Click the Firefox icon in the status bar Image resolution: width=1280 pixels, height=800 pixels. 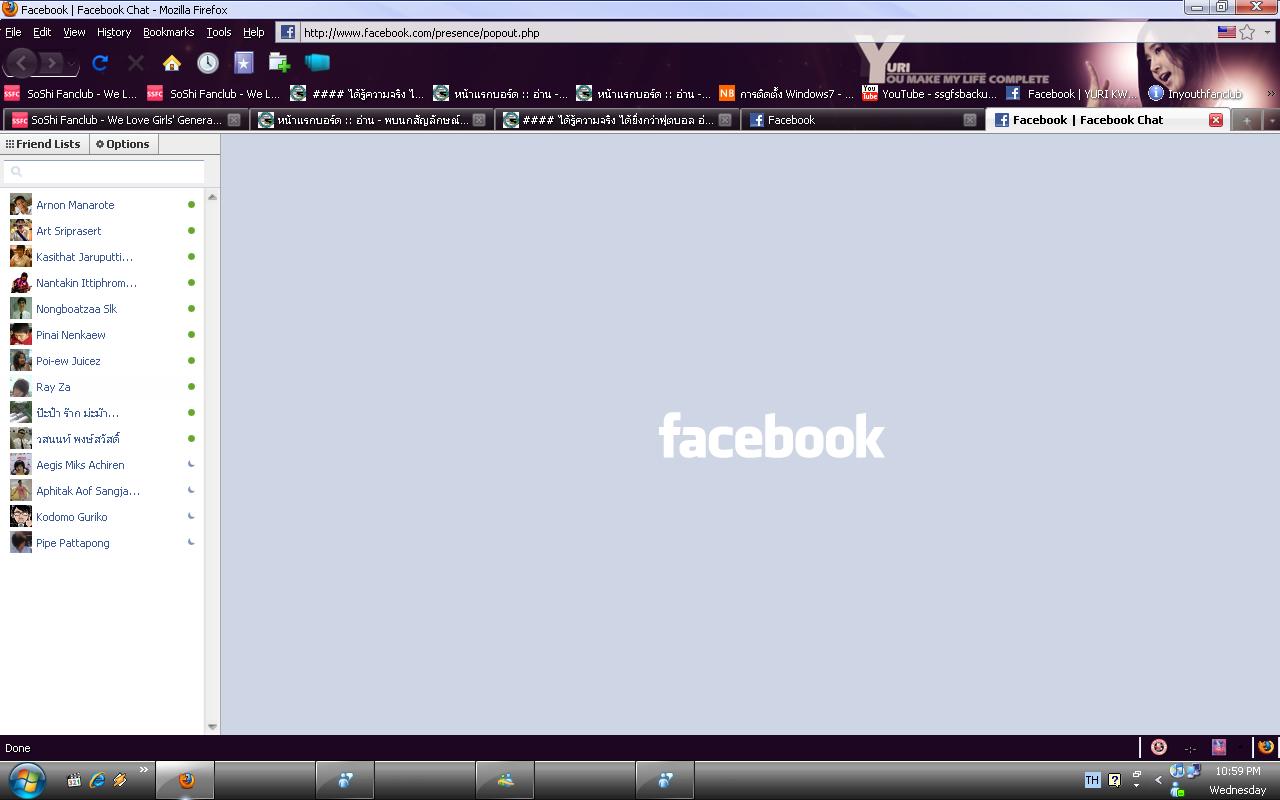coord(1266,747)
